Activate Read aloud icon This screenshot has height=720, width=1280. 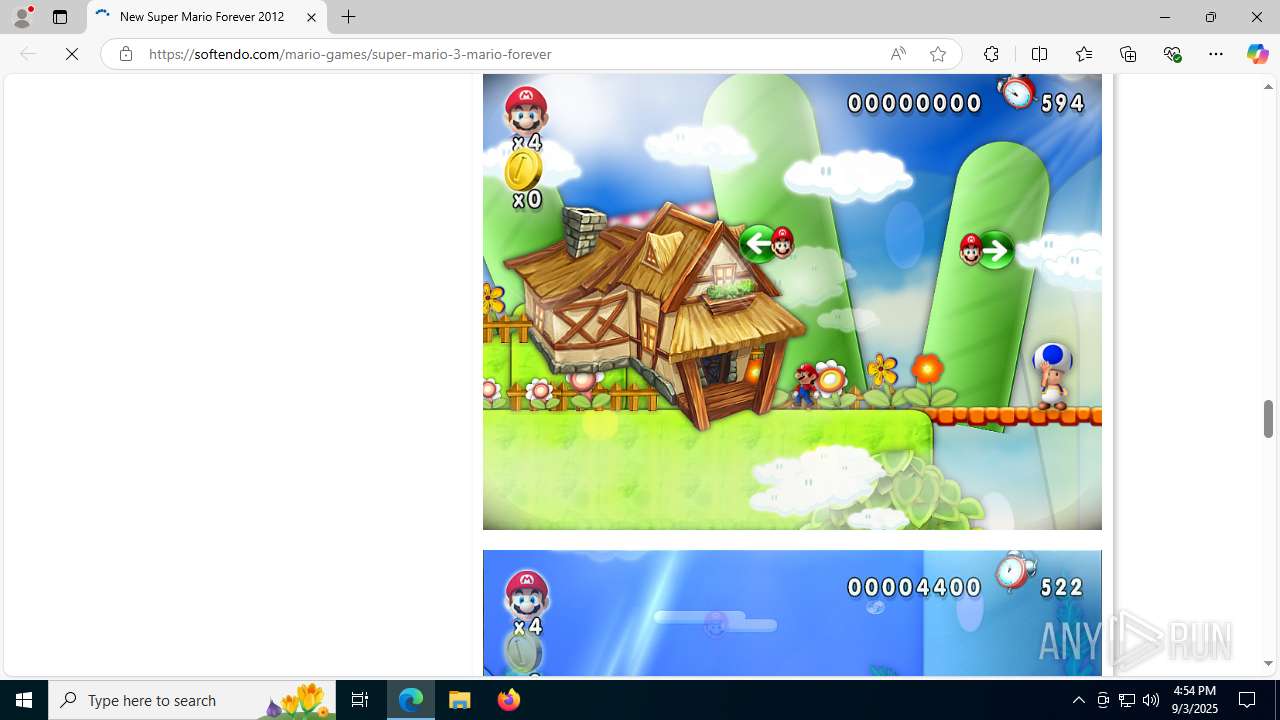[x=898, y=54]
